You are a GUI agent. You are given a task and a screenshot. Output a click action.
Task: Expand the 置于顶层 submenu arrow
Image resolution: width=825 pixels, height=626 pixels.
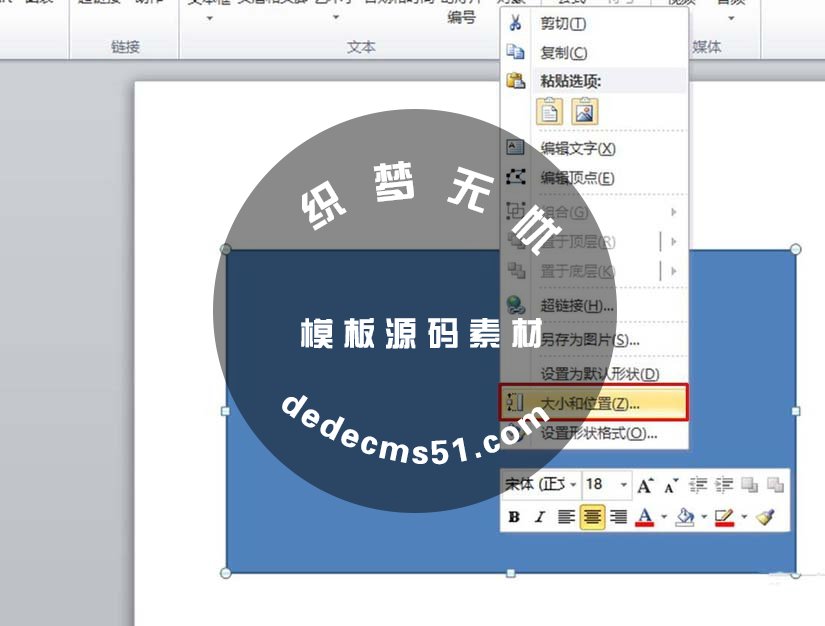click(673, 239)
